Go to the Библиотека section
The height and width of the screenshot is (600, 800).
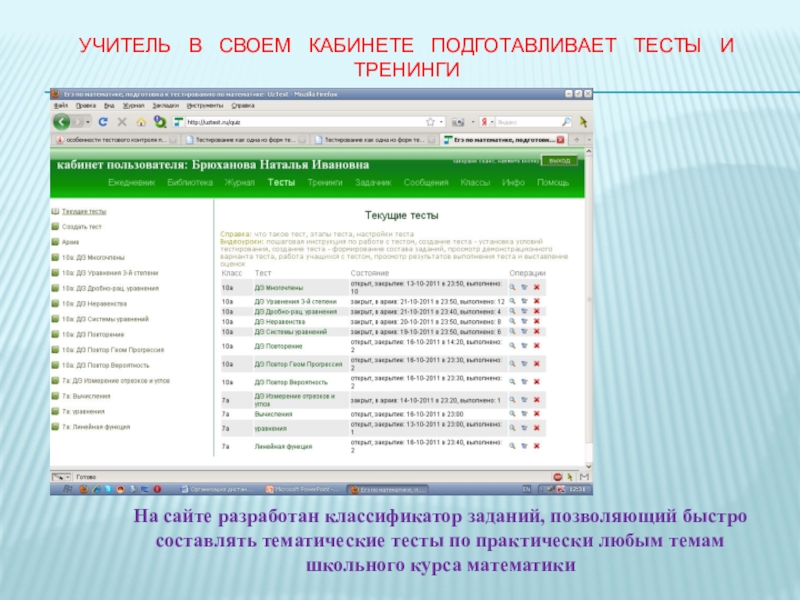(x=190, y=183)
